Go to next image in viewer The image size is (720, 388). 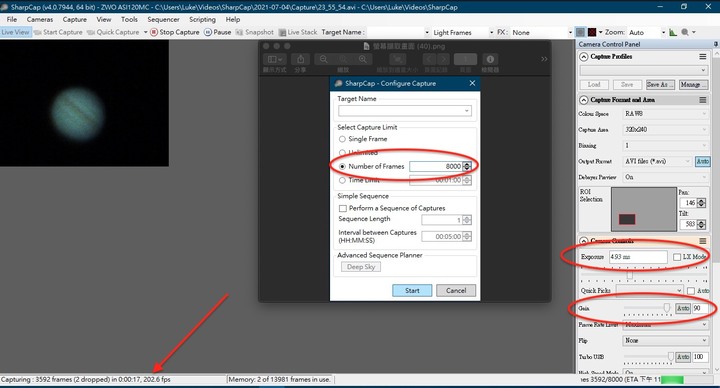444,59
